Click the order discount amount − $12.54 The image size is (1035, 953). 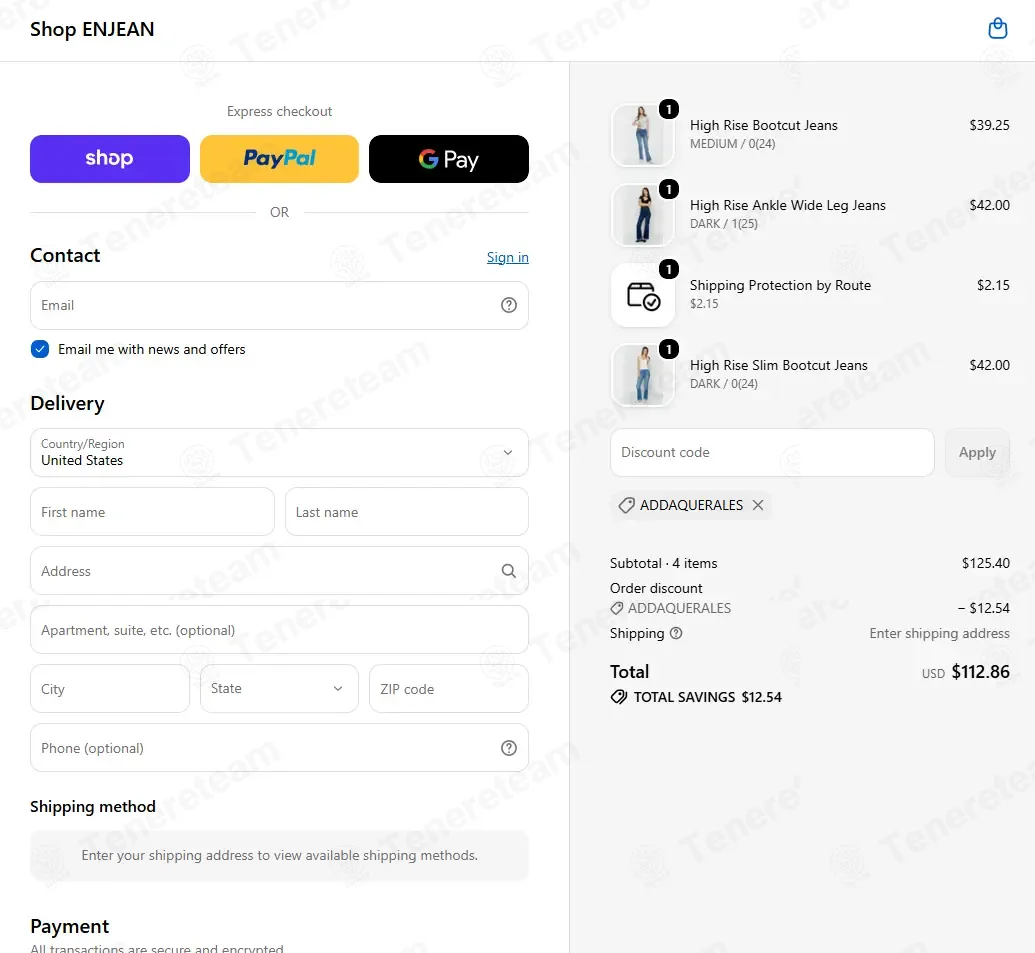[x=984, y=608]
